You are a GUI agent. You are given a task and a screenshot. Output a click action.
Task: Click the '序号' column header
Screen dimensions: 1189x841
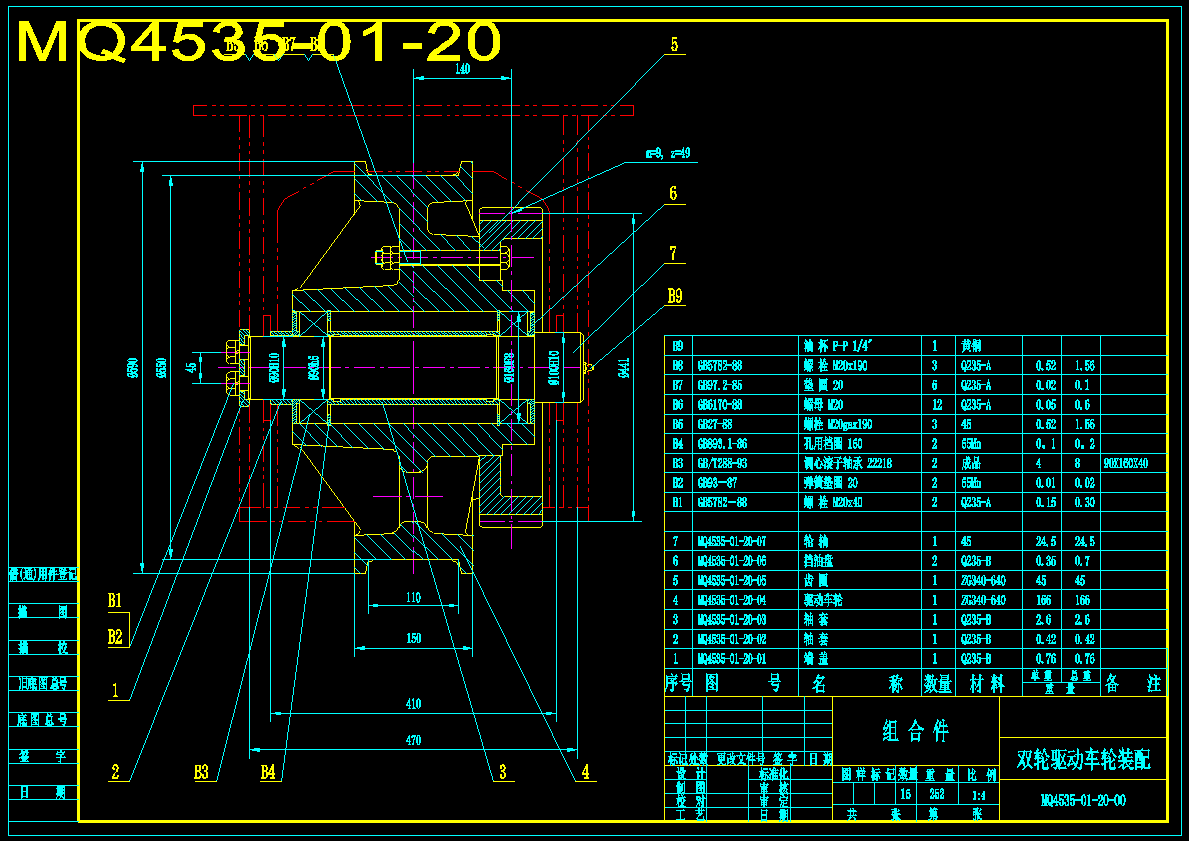[679, 683]
